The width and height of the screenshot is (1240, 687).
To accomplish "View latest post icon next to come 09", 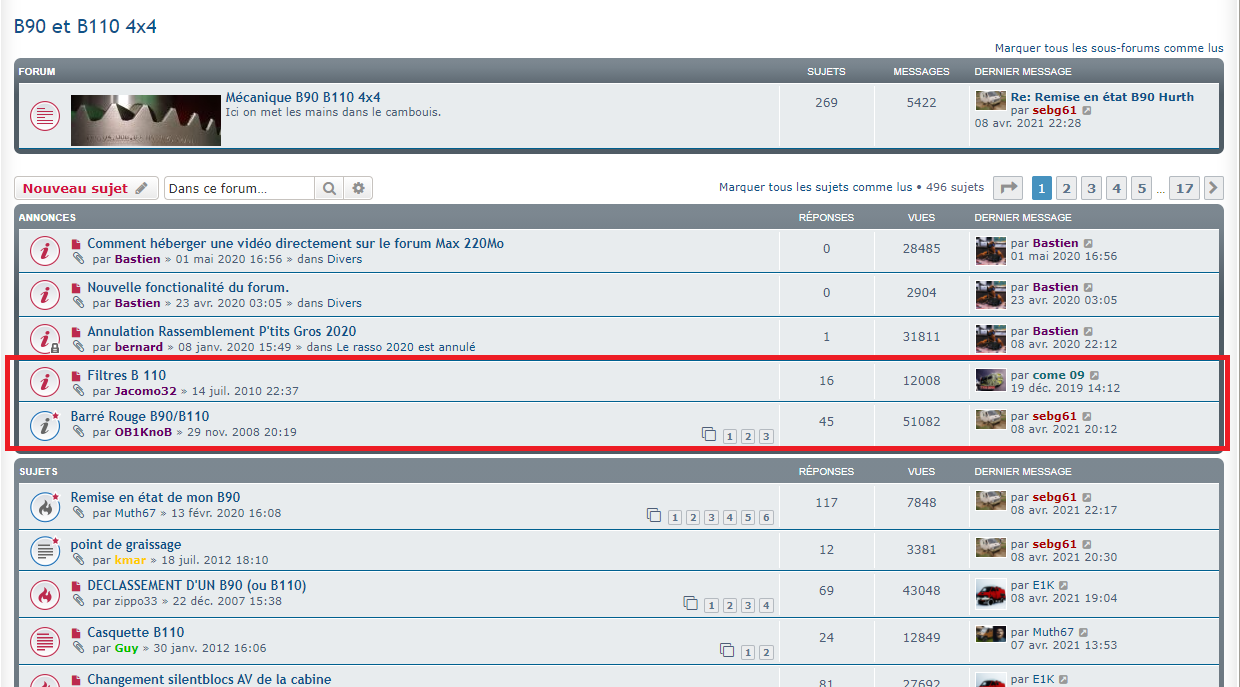I will [x=1094, y=376].
